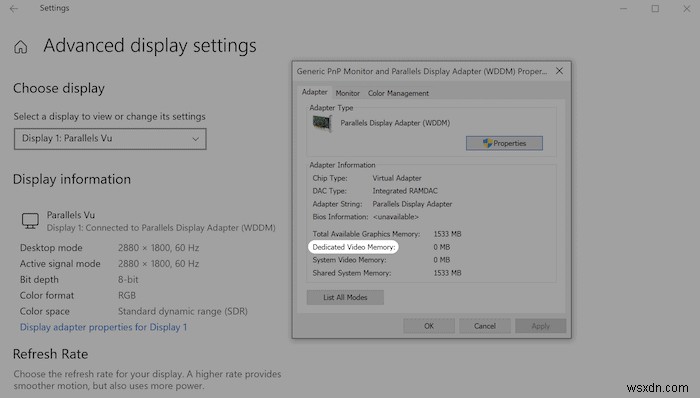Image resolution: width=700 pixels, height=398 pixels.
Task: Click the 8-bit Bit depth value
Action: click(x=128, y=280)
